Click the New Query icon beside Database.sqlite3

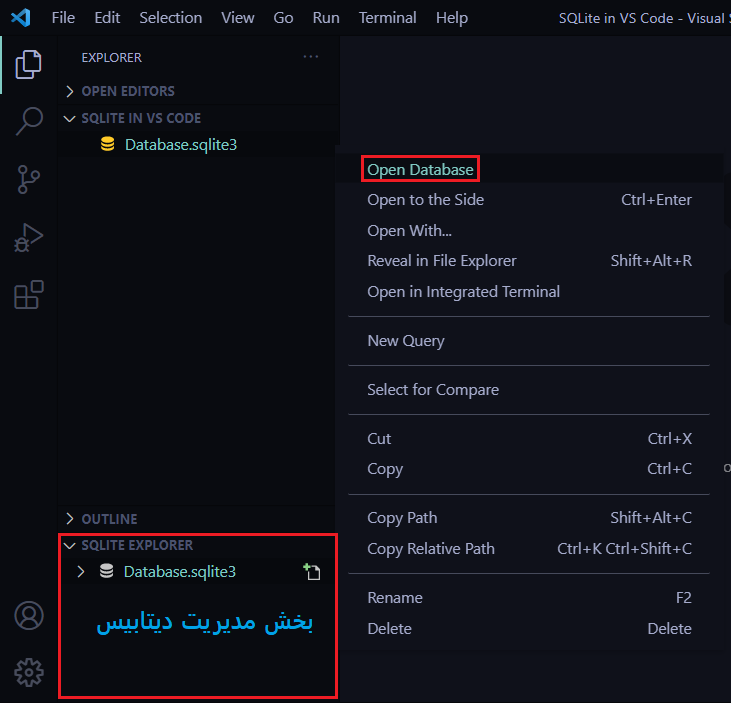point(312,572)
